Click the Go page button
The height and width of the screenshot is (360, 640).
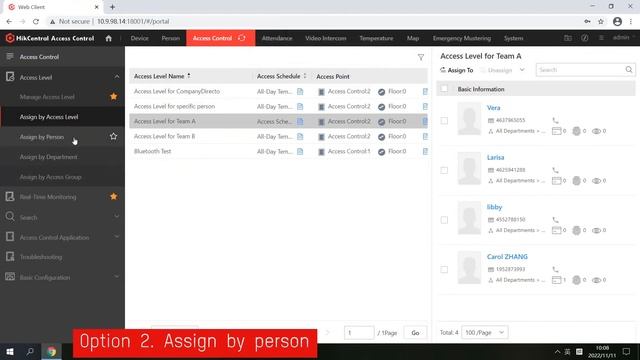[415, 333]
